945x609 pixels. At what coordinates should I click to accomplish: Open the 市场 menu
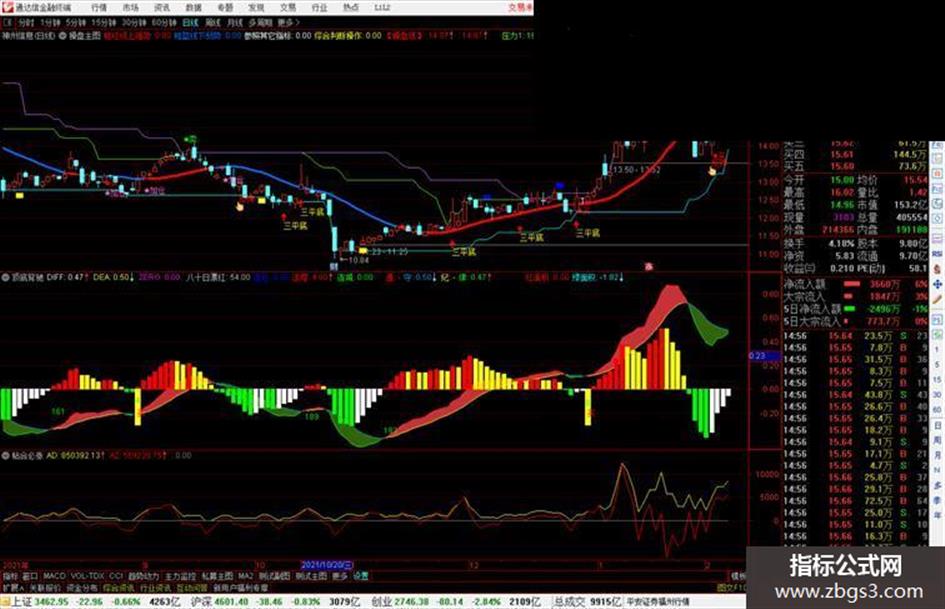click(x=130, y=7)
